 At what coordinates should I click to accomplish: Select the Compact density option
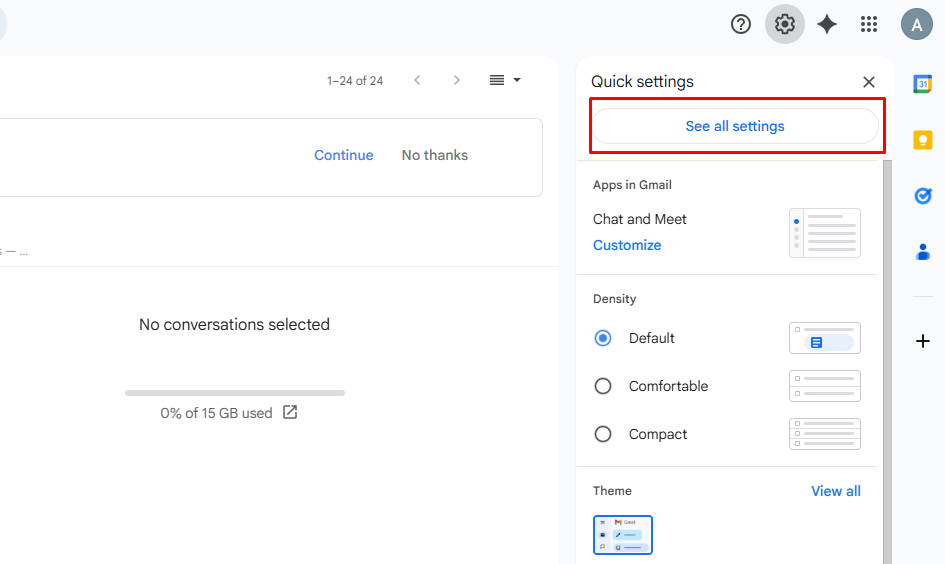point(603,434)
